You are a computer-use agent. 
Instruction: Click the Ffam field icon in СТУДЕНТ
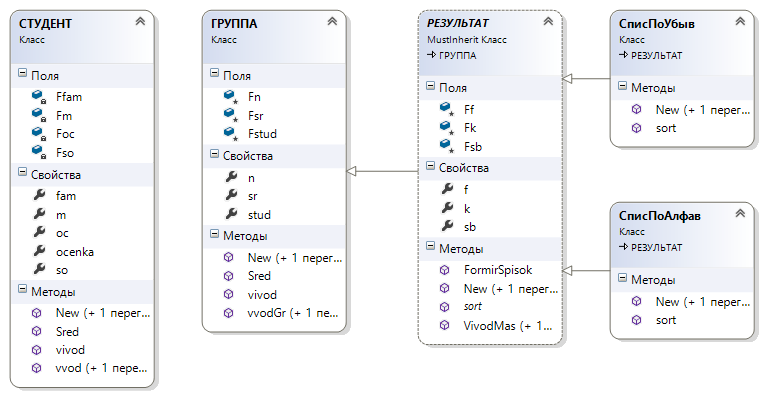point(38,96)
